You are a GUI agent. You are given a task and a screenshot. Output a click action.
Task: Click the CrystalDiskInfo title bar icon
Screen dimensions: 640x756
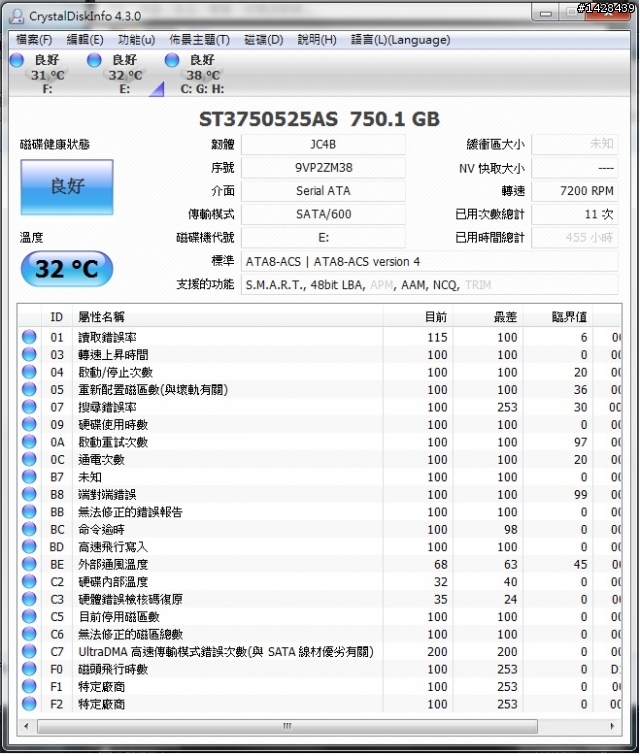pos(17,16)
